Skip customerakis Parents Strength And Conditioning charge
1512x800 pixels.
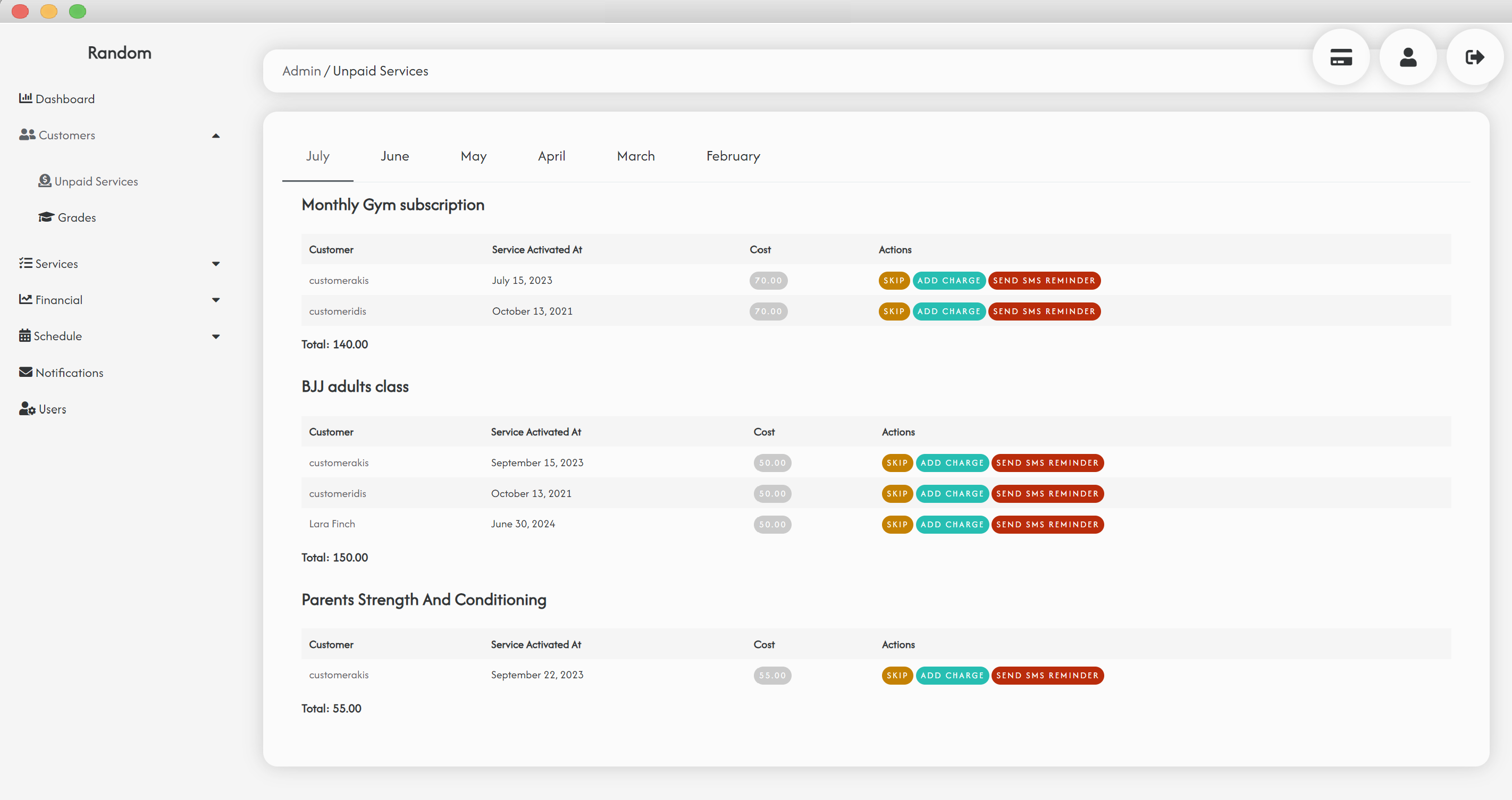[x=897, y=676]
